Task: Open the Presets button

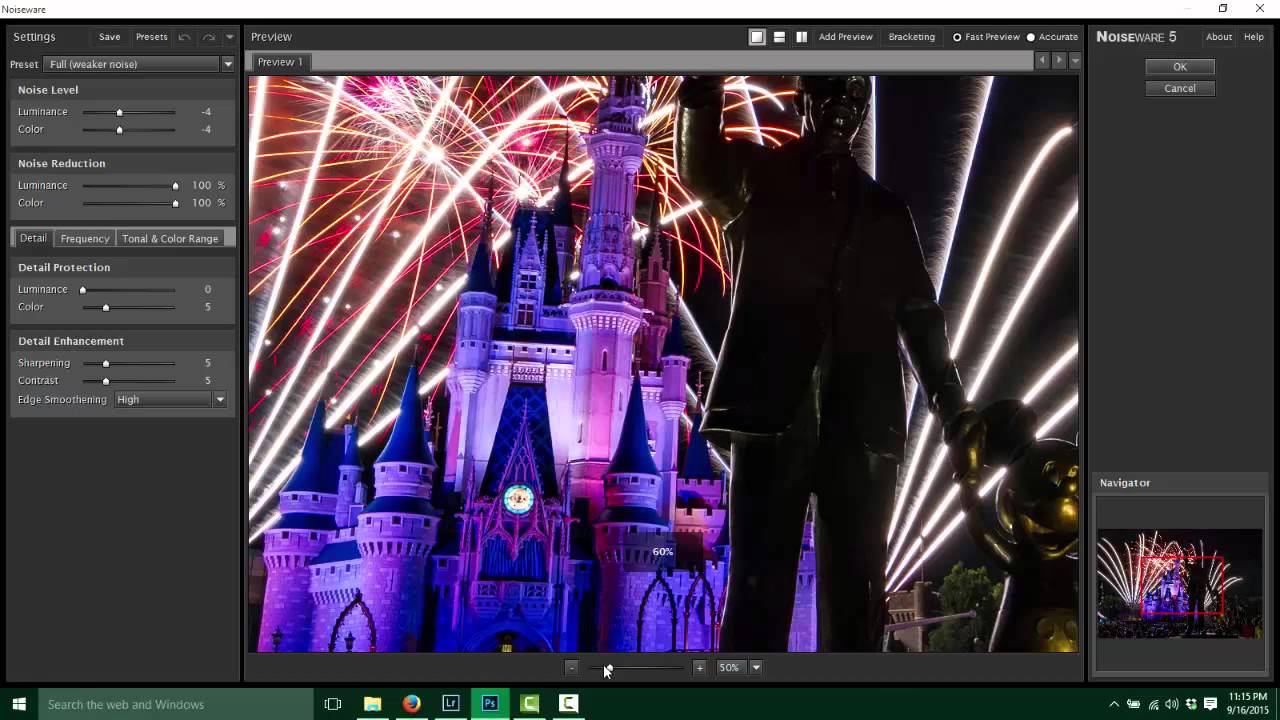Action: coord(152,37)
